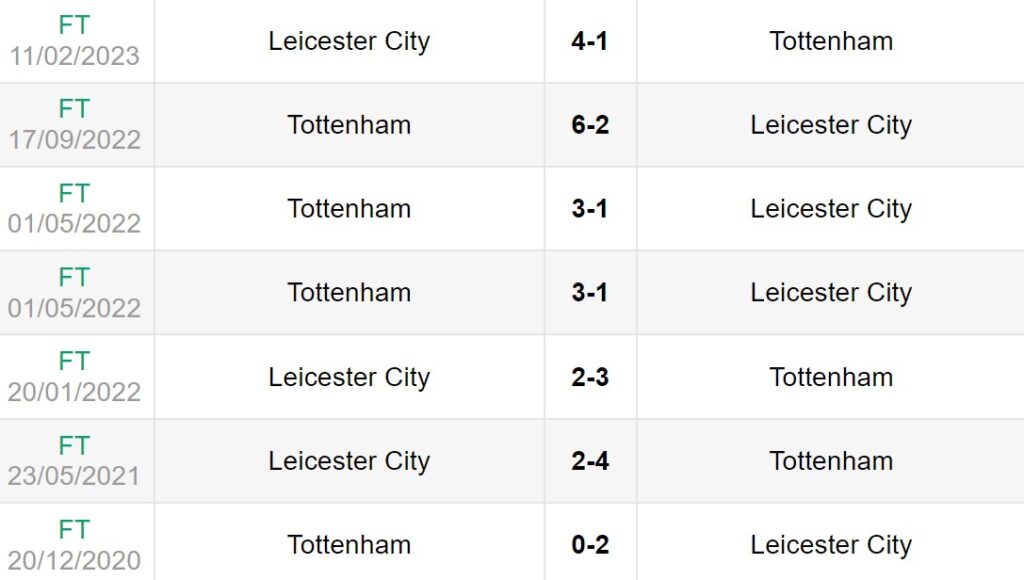Open Leicester City from the 2-3 match
The image size is (1024, 580).
coord(349,377)
